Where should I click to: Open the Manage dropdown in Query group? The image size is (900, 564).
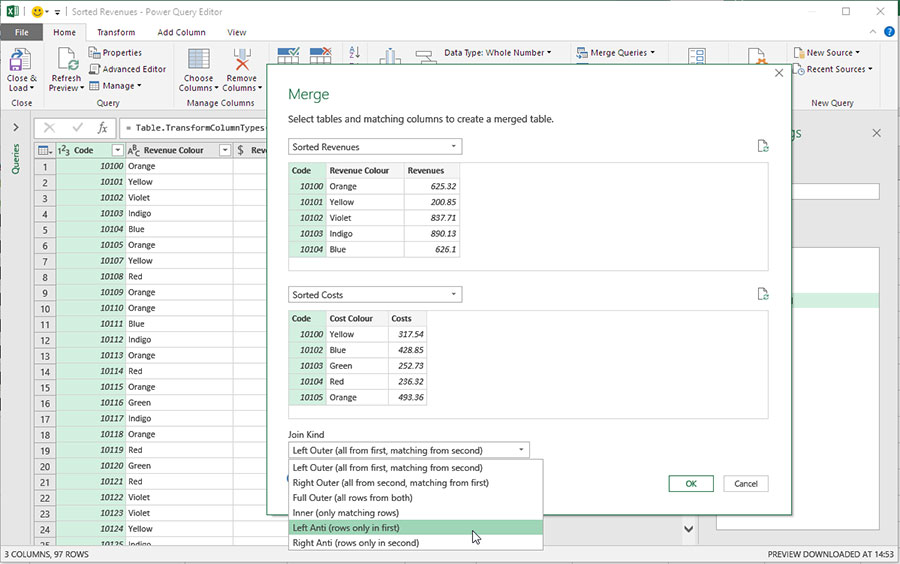point(115,85)
